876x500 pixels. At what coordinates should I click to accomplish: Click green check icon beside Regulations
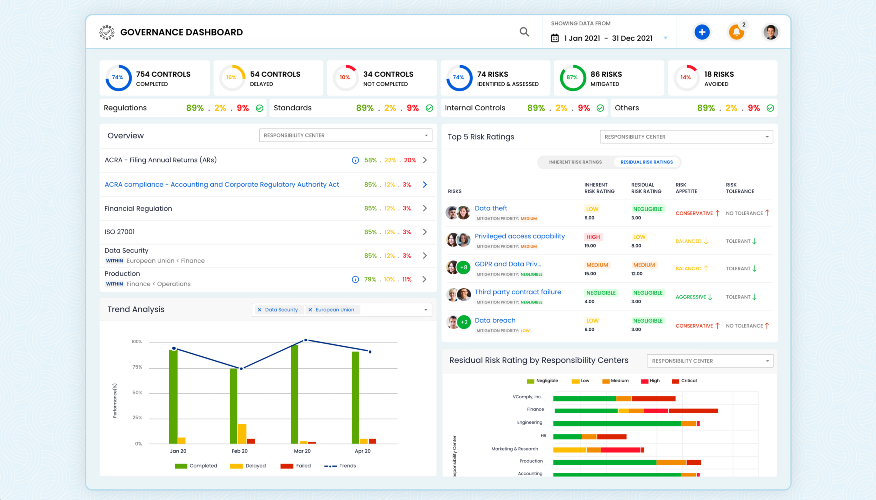coord(259,108)
